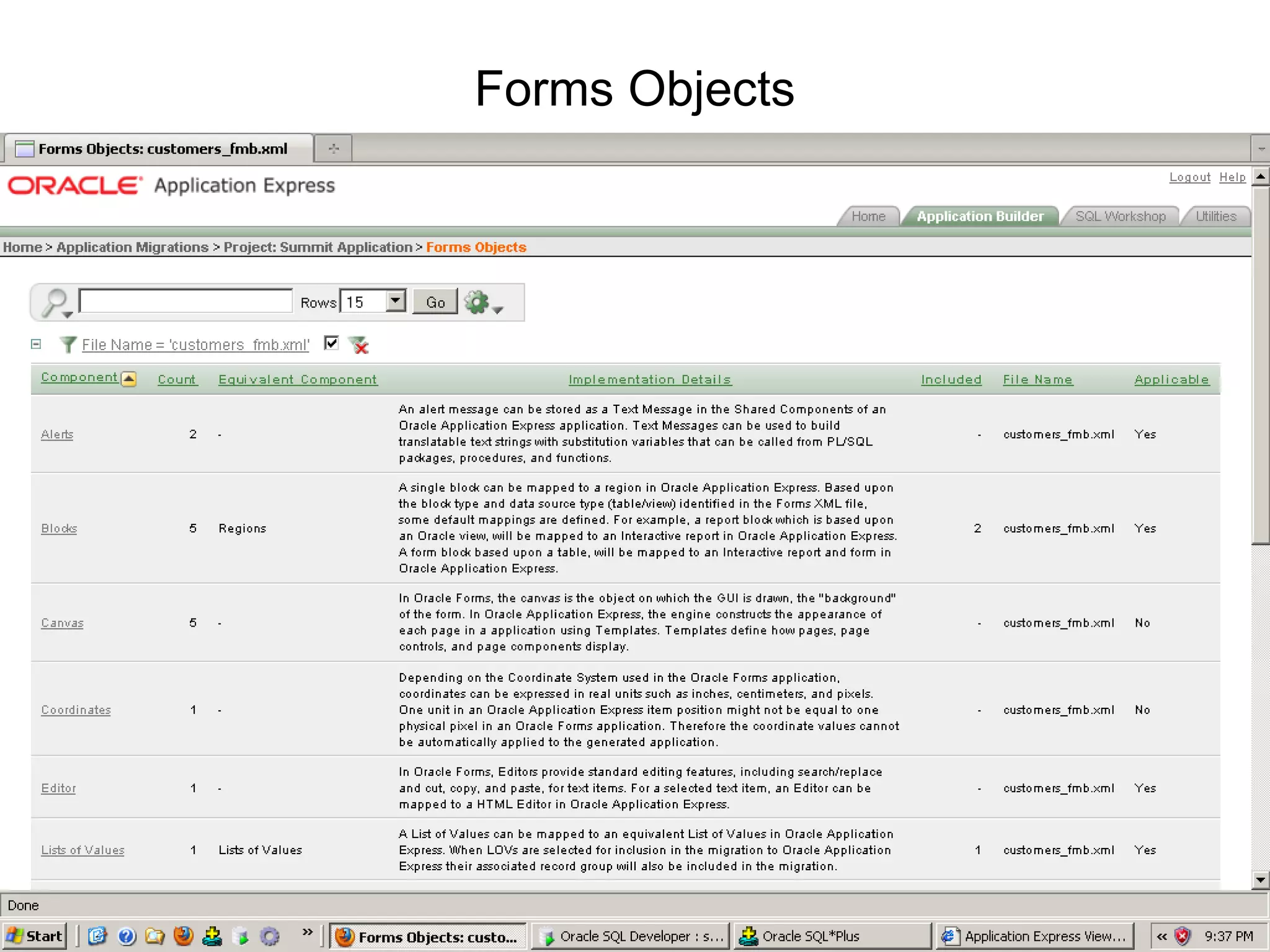Open the Rows dropdown

click(x=395, y=301)
